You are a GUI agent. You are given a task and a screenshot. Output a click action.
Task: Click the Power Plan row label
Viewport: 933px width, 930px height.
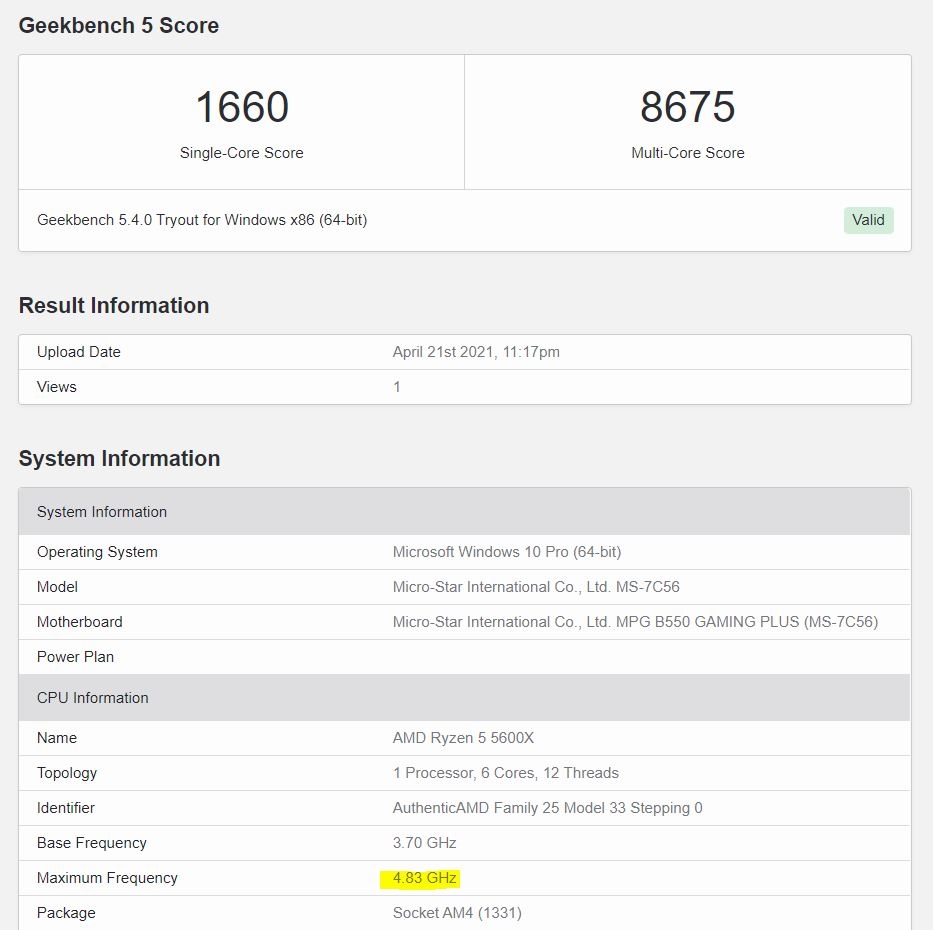(76, 657)
